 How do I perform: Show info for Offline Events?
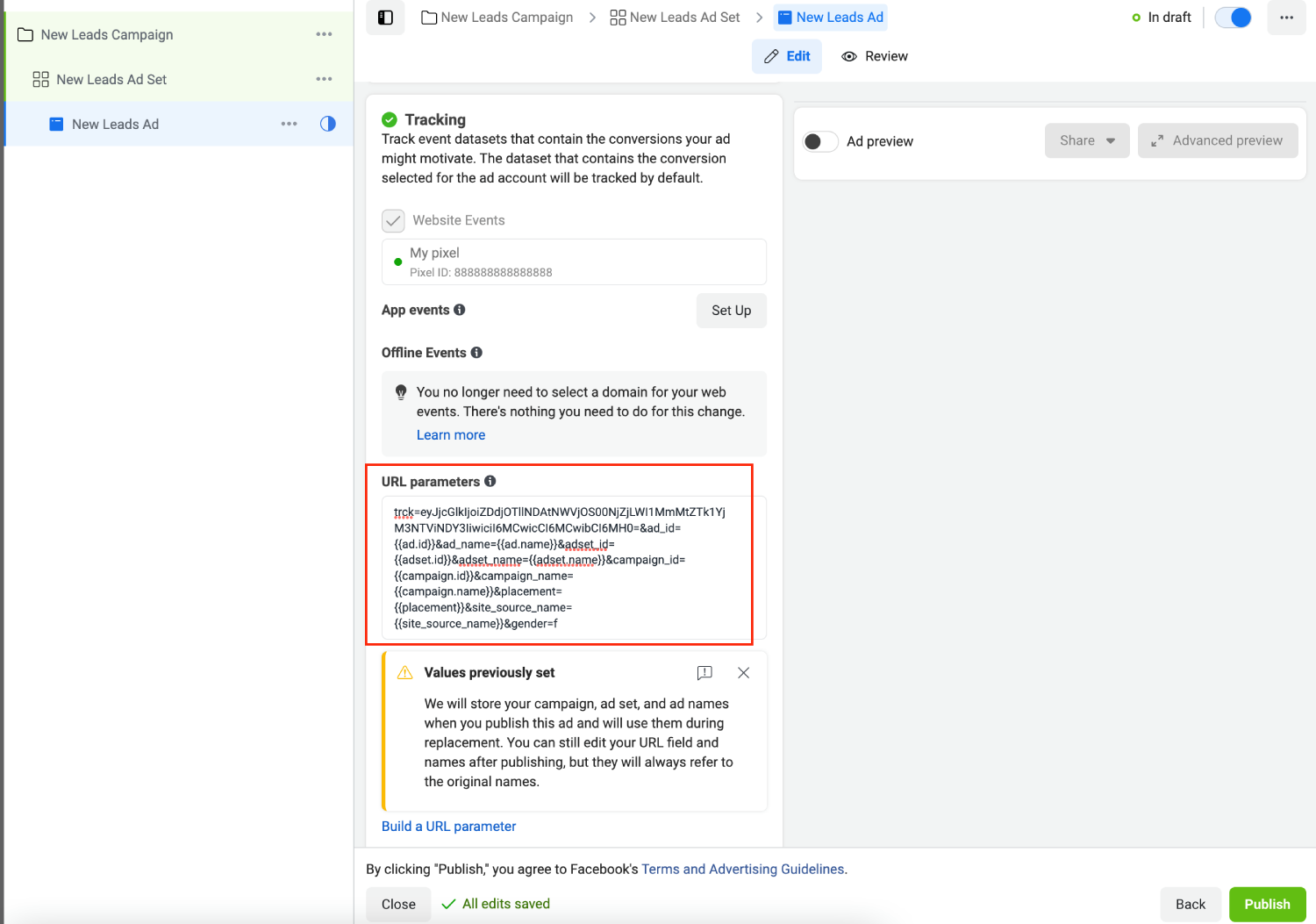coord(476,353)
